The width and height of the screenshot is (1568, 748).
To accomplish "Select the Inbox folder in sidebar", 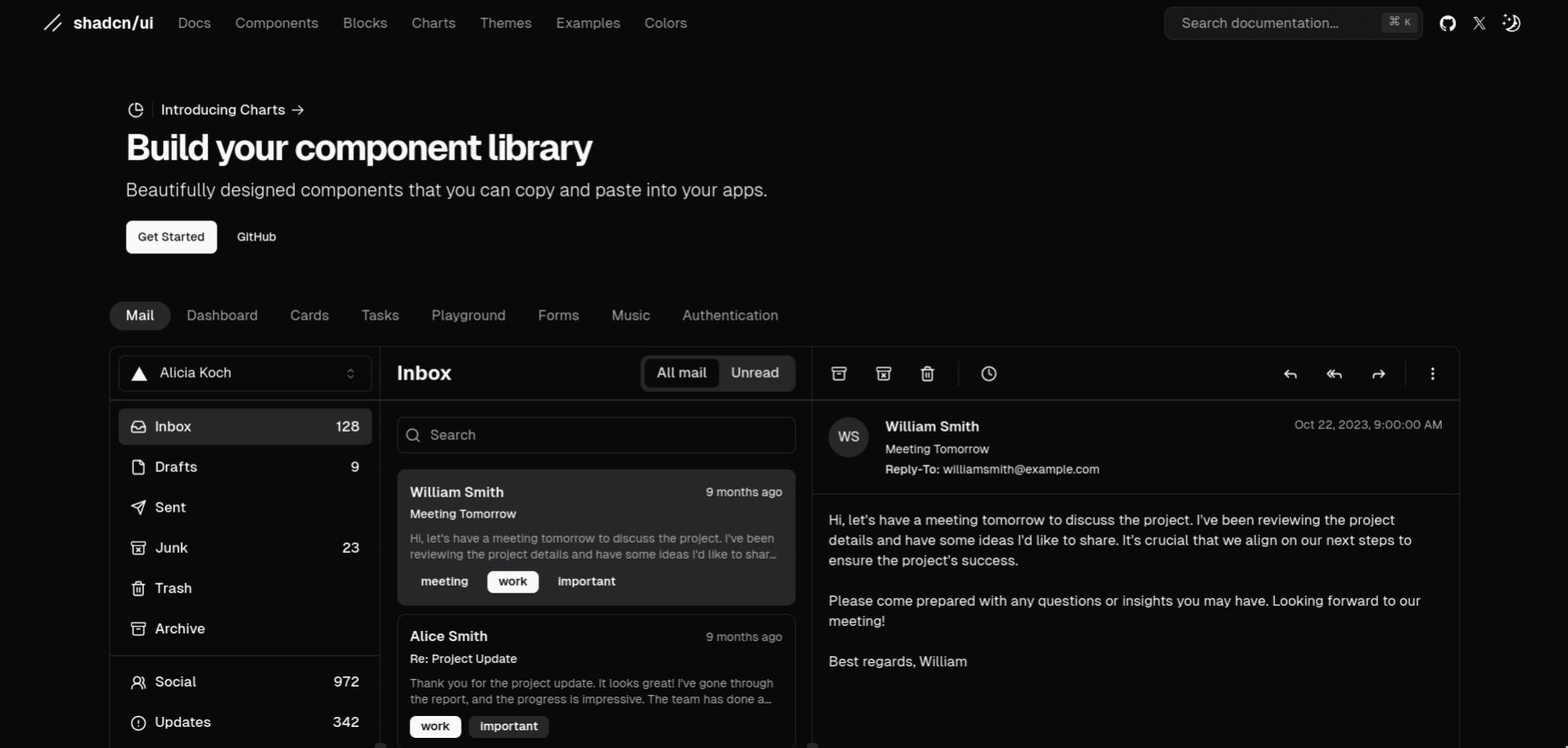I will pos(245,427).
